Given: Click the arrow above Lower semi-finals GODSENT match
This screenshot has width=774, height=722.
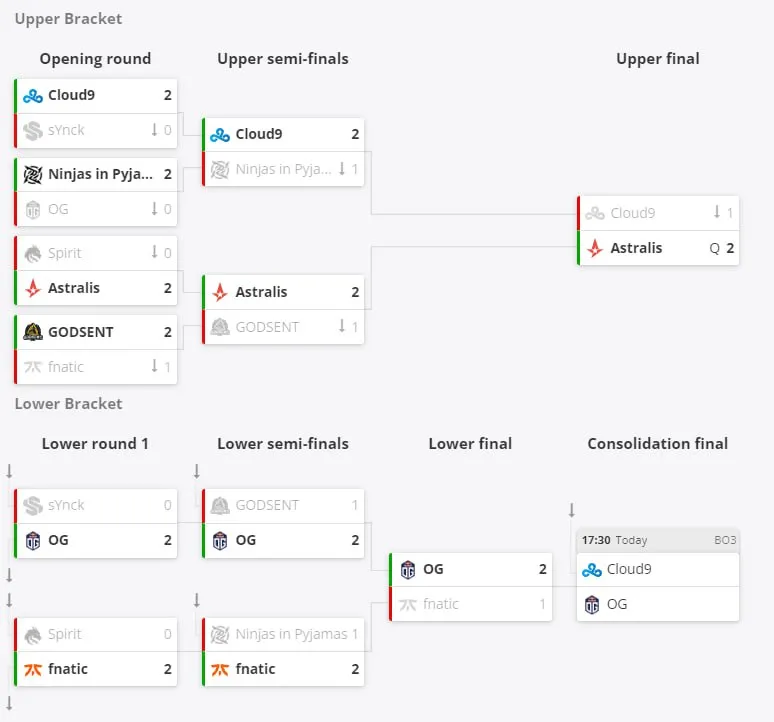Looking at the screenshot, I should (x=196, y=471).
